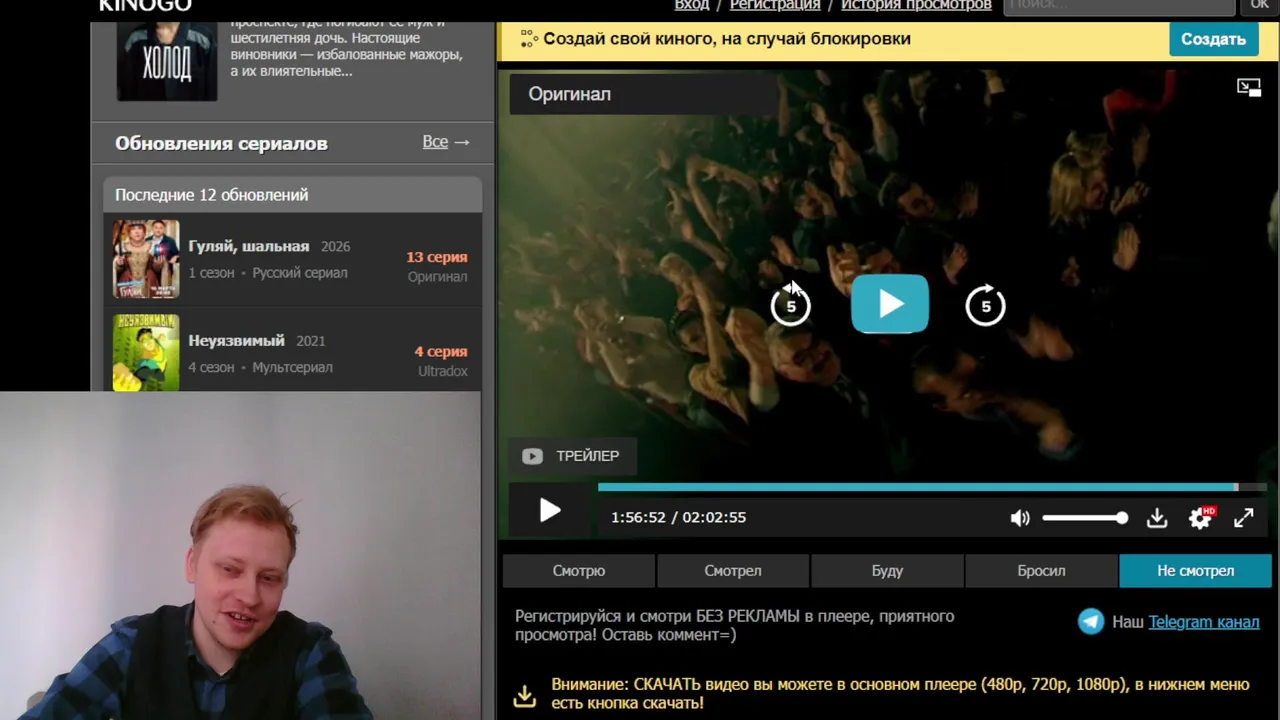Click the 1:56:52 / 02:02:55 time display
The image size is (1280, 720).
[x=679, y=518]
